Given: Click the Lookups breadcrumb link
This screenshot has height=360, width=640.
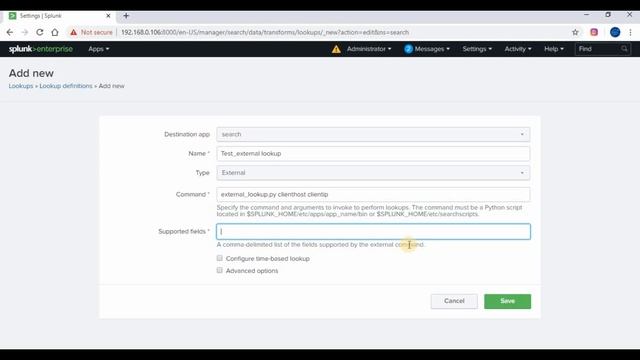Looking at the screenshot, I should pos(21,86).
